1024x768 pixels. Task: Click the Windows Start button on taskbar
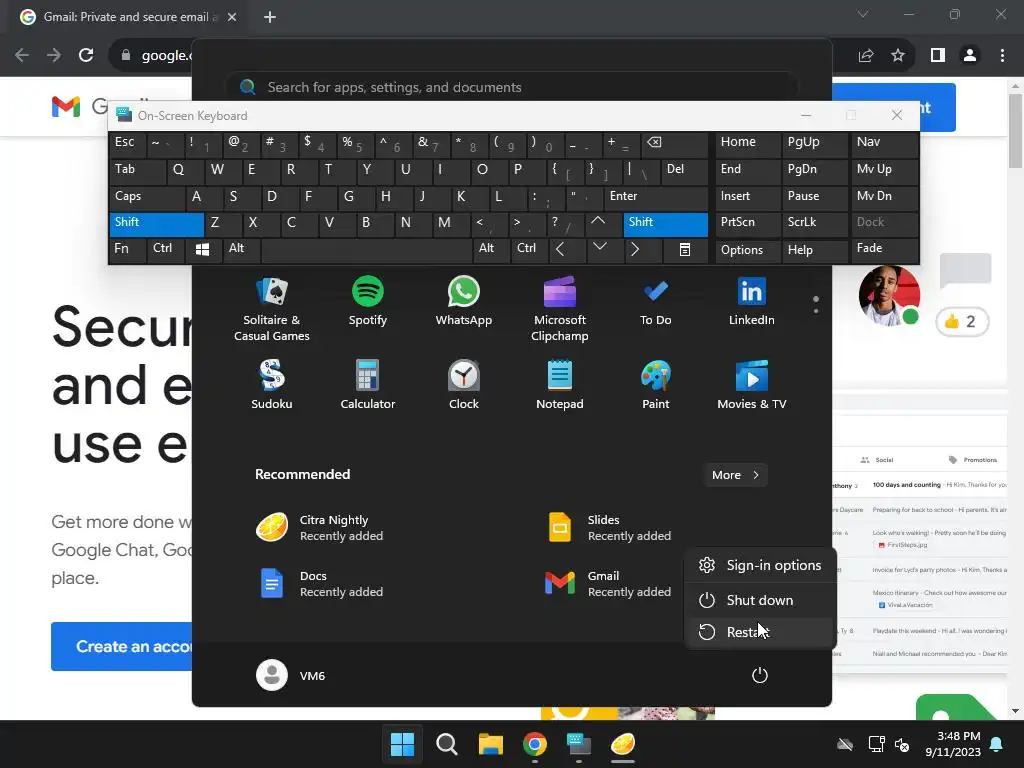pyautogui.click(x=402, y=744)
